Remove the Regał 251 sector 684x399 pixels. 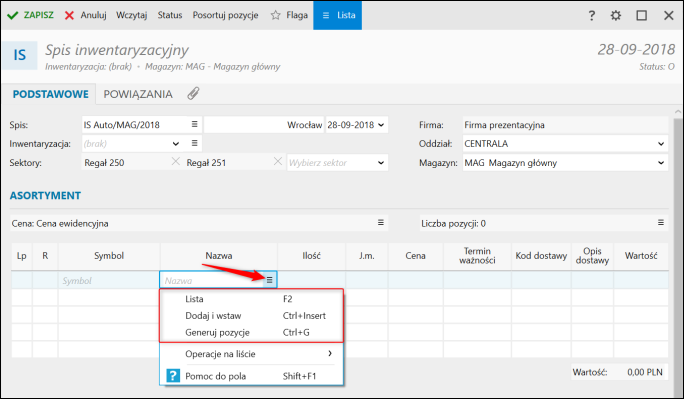pos(278,162)
